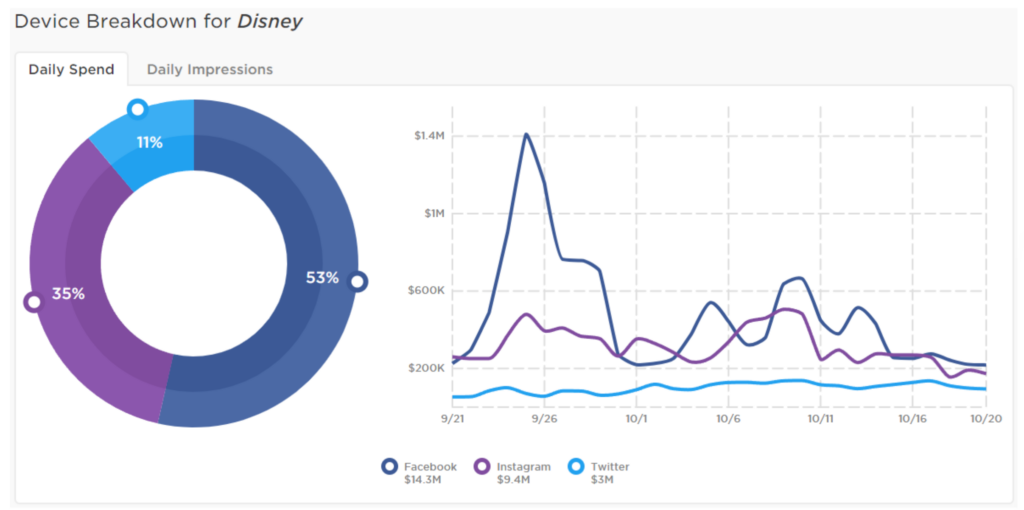Screen dimensions: 1024x510
Task: Click the dark blue marker on donut edge
Action: [357, 281]
